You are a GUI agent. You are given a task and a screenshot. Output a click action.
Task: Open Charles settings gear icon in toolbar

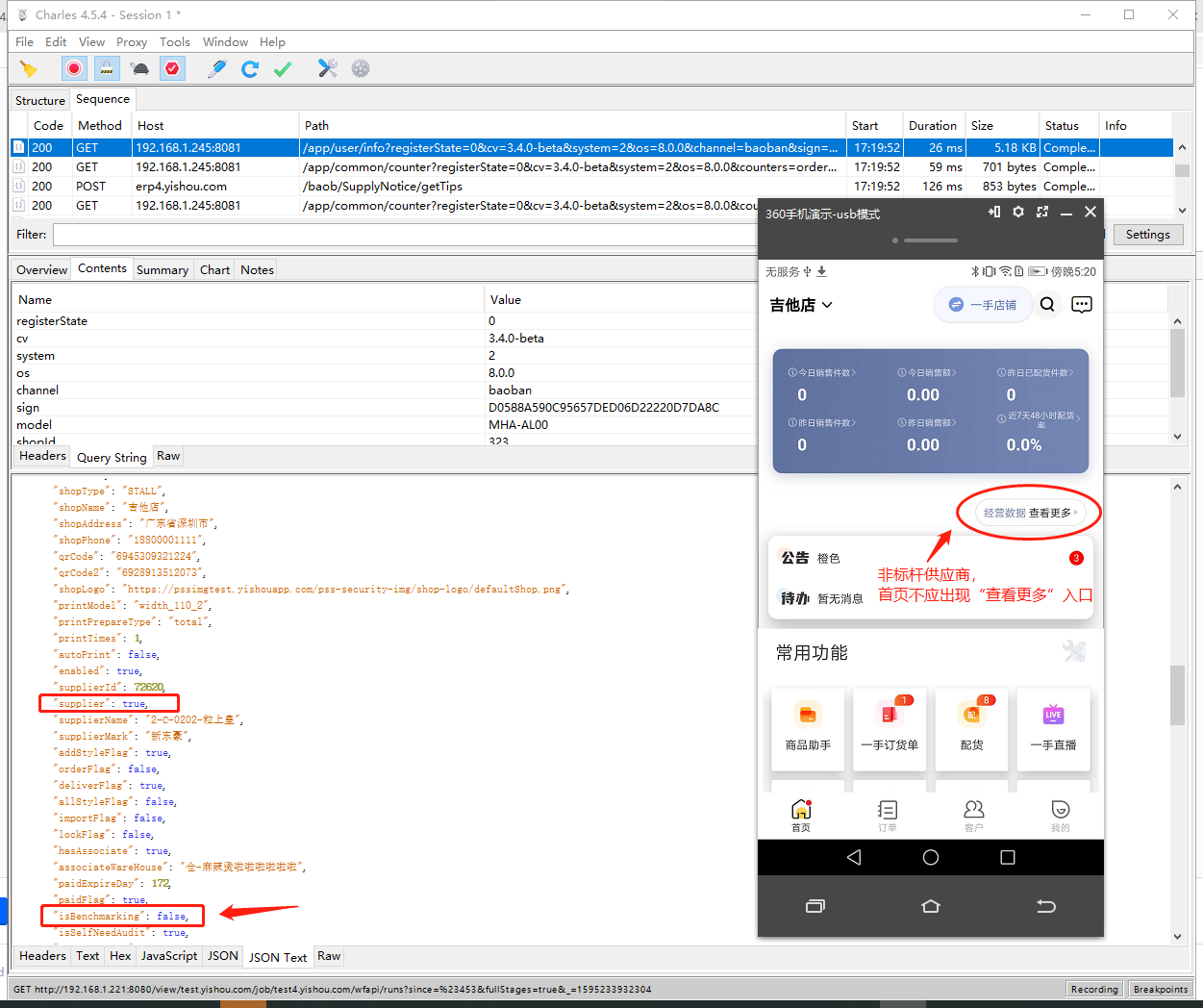(361, 68)
